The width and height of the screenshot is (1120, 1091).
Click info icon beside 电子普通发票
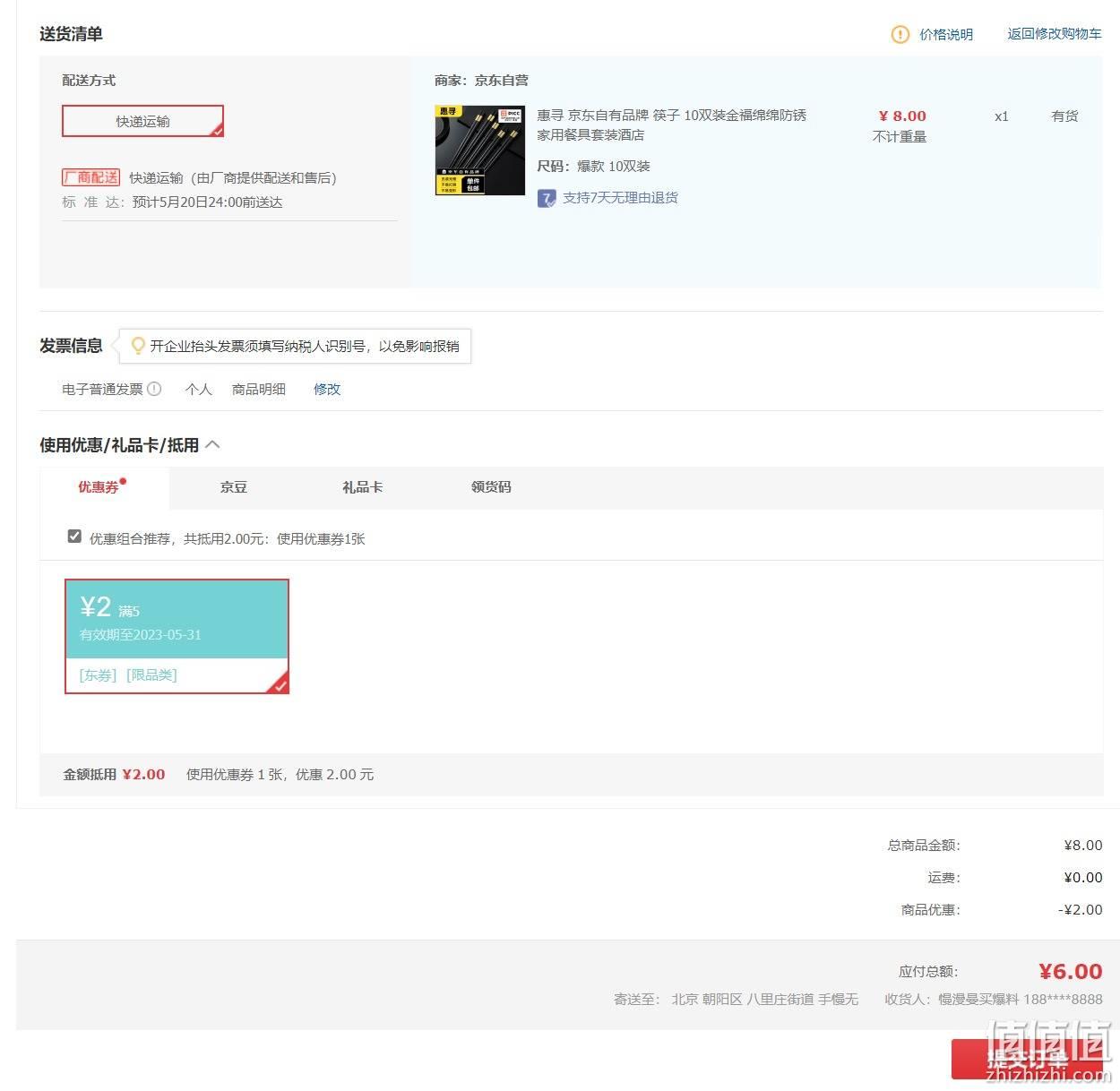coord(154,389)
